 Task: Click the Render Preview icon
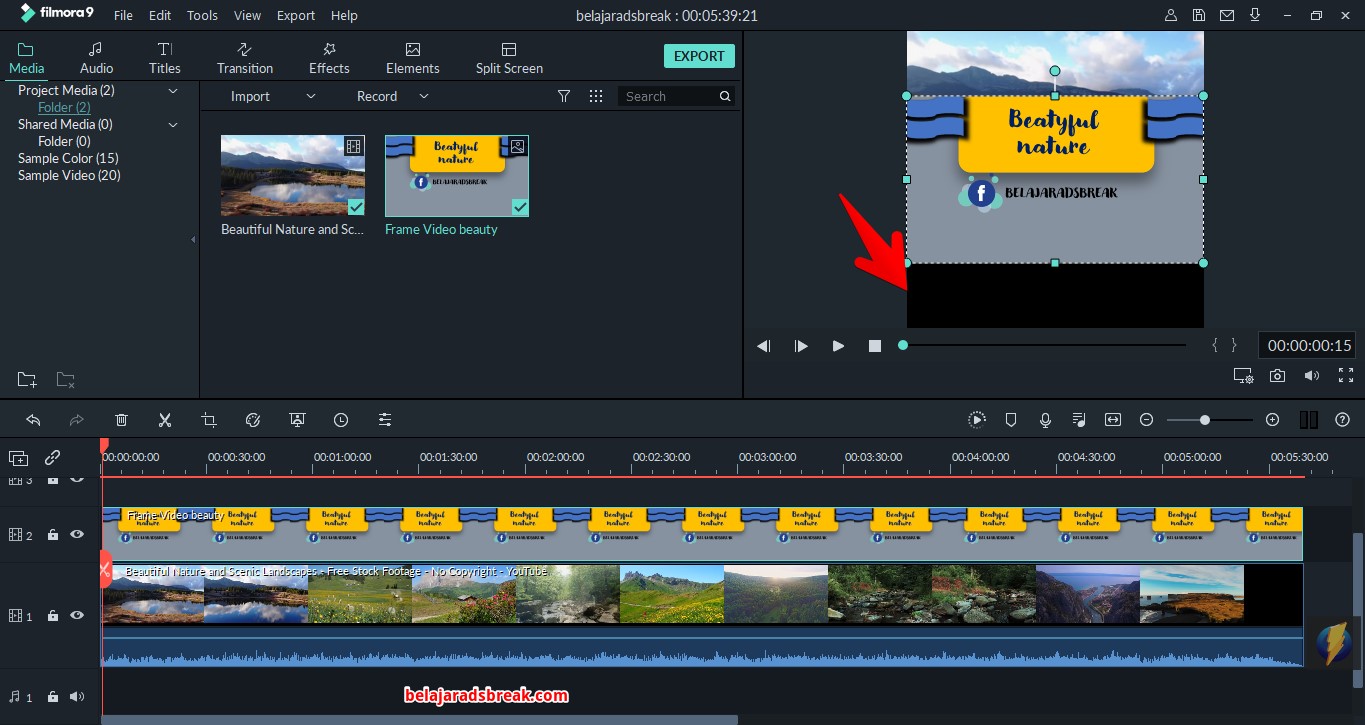point(977,420)
